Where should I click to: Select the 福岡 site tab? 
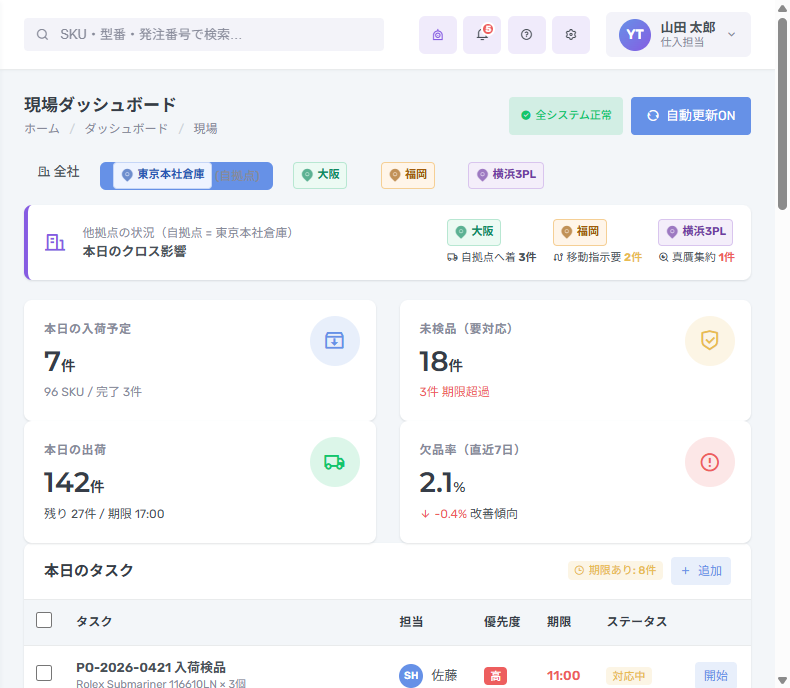(x=408, y=175)
